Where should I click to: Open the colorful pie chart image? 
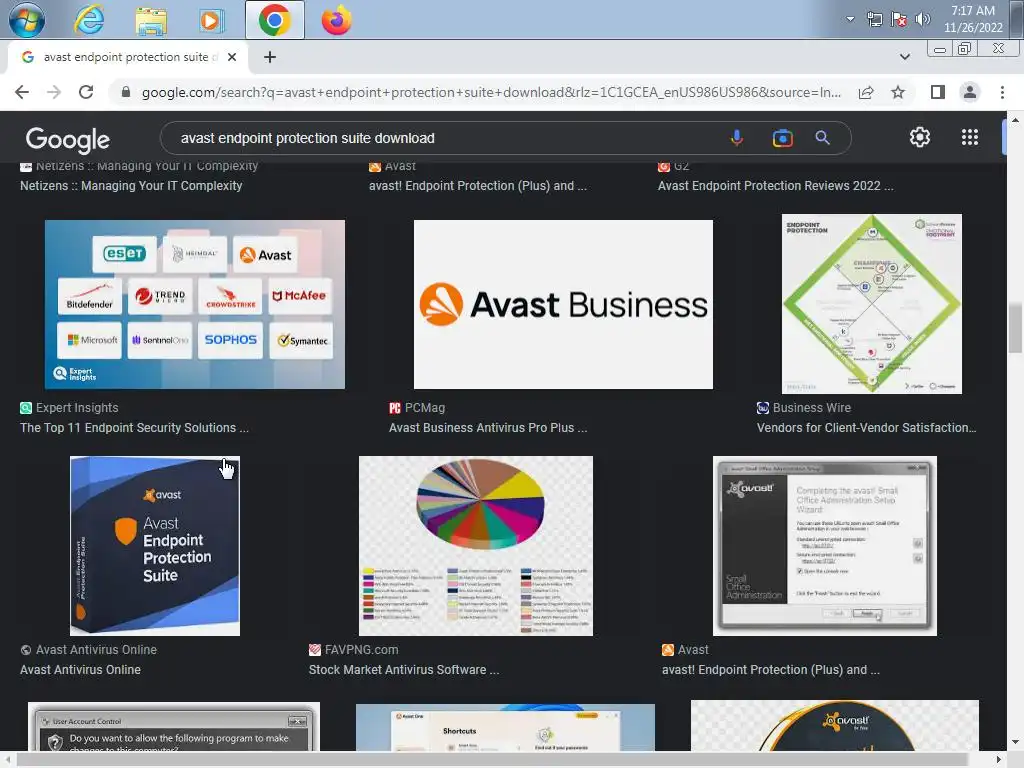pos(476,546)
